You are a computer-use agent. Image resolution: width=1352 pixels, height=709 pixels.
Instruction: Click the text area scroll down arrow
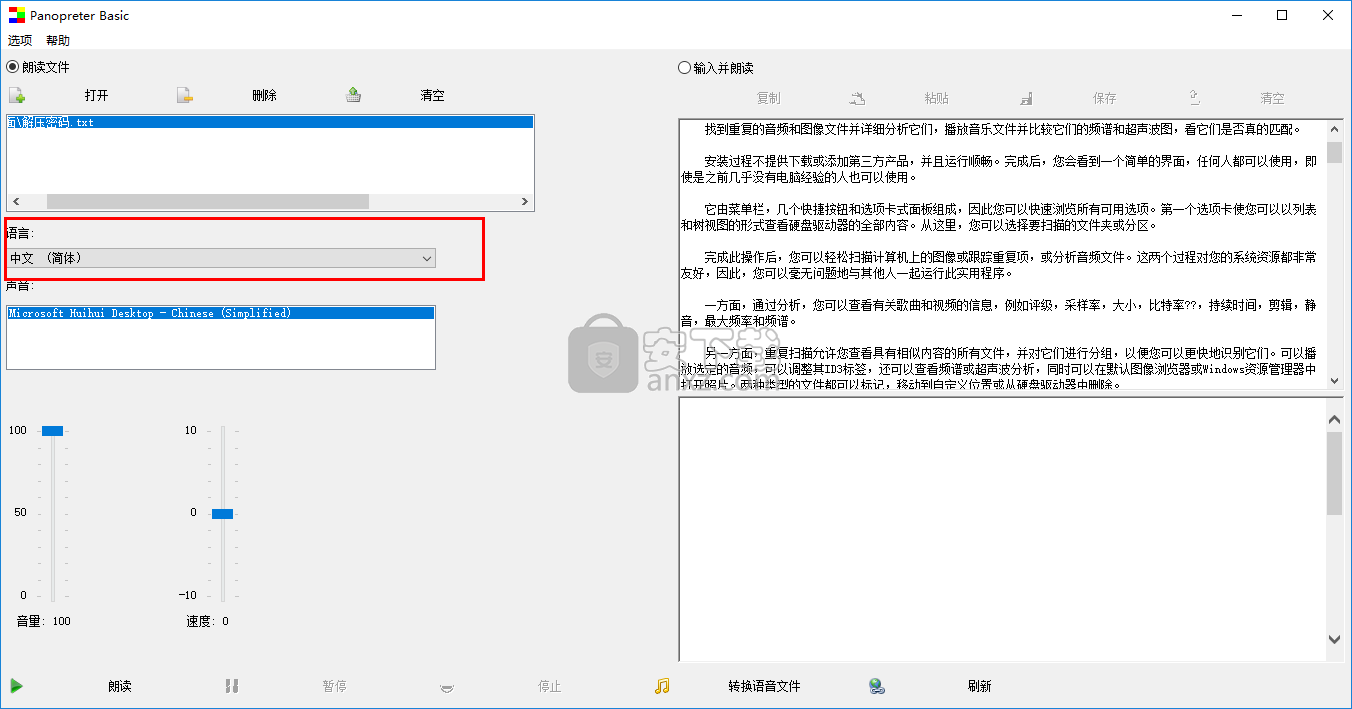[x=1334, y=379]
